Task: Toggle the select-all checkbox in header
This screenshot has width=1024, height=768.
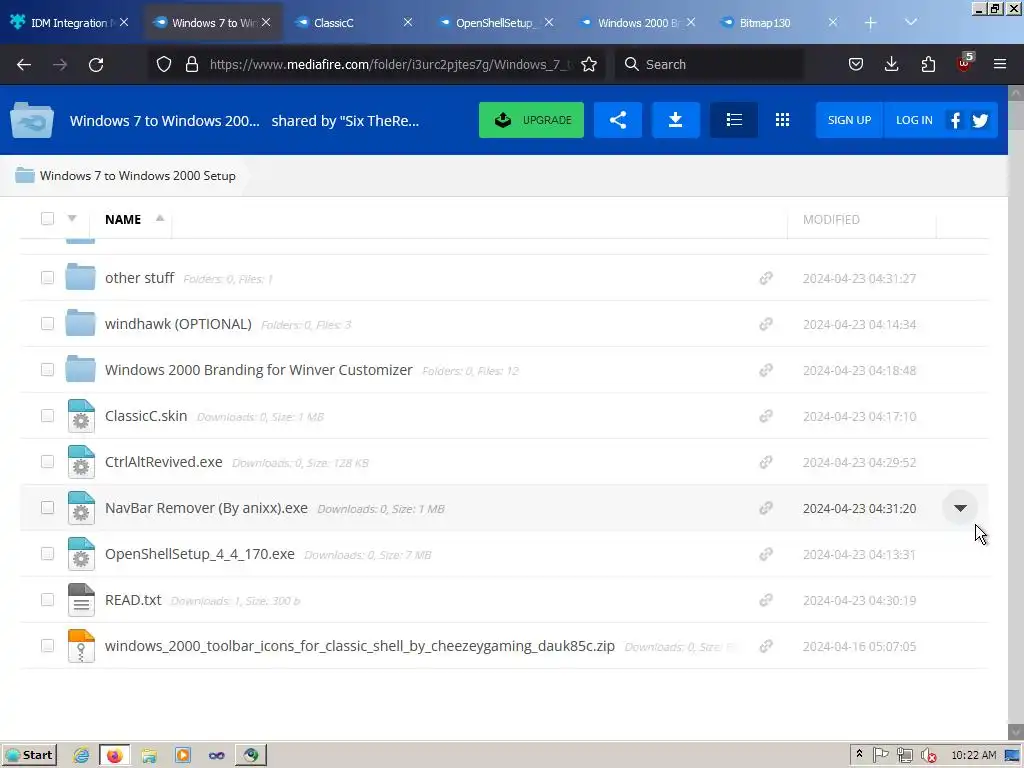Action: click(x=47, y=219)
